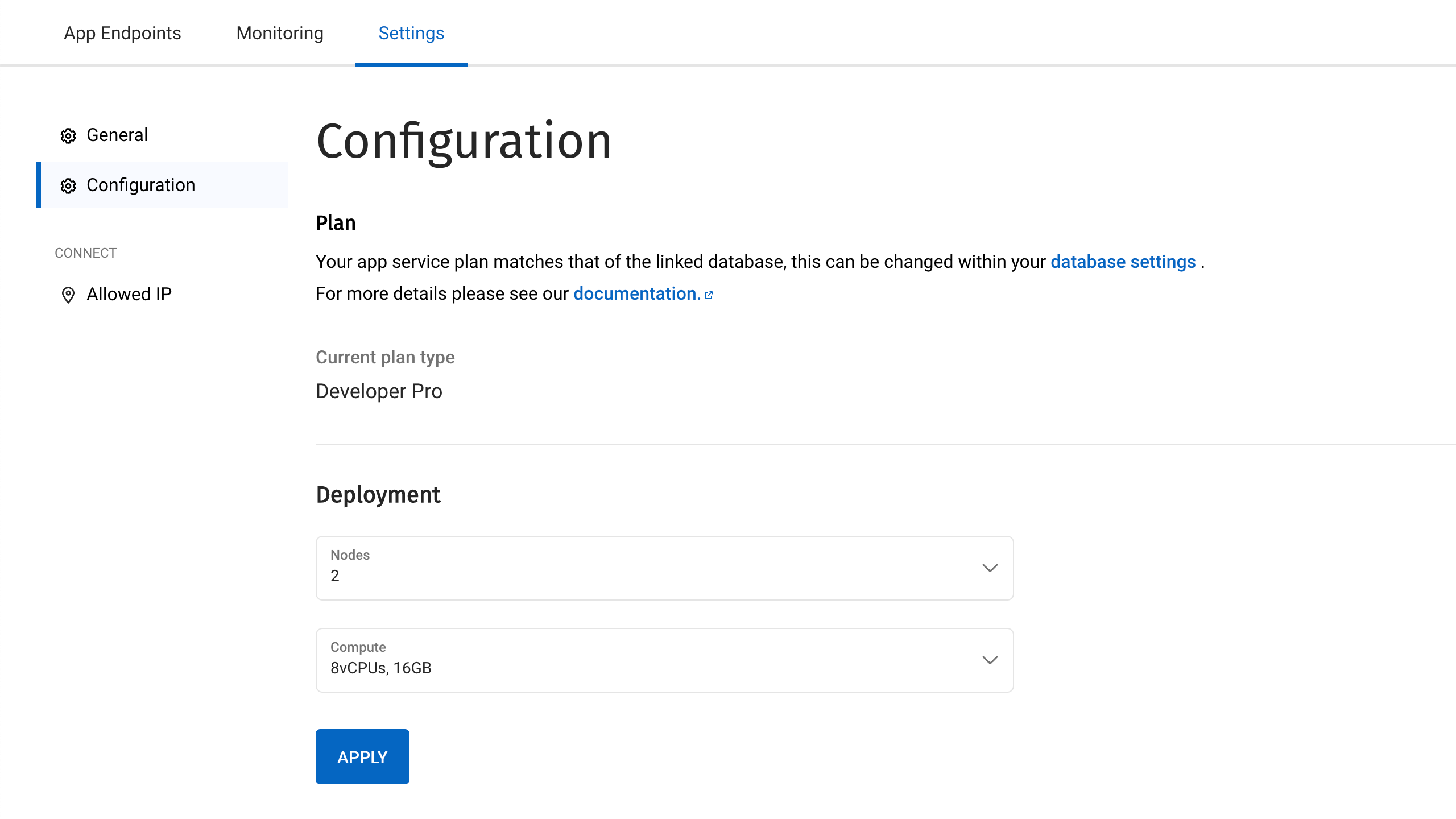Click the Compute dropdown chevron arrow
The image size is (1456, 819).
(990, 660)
